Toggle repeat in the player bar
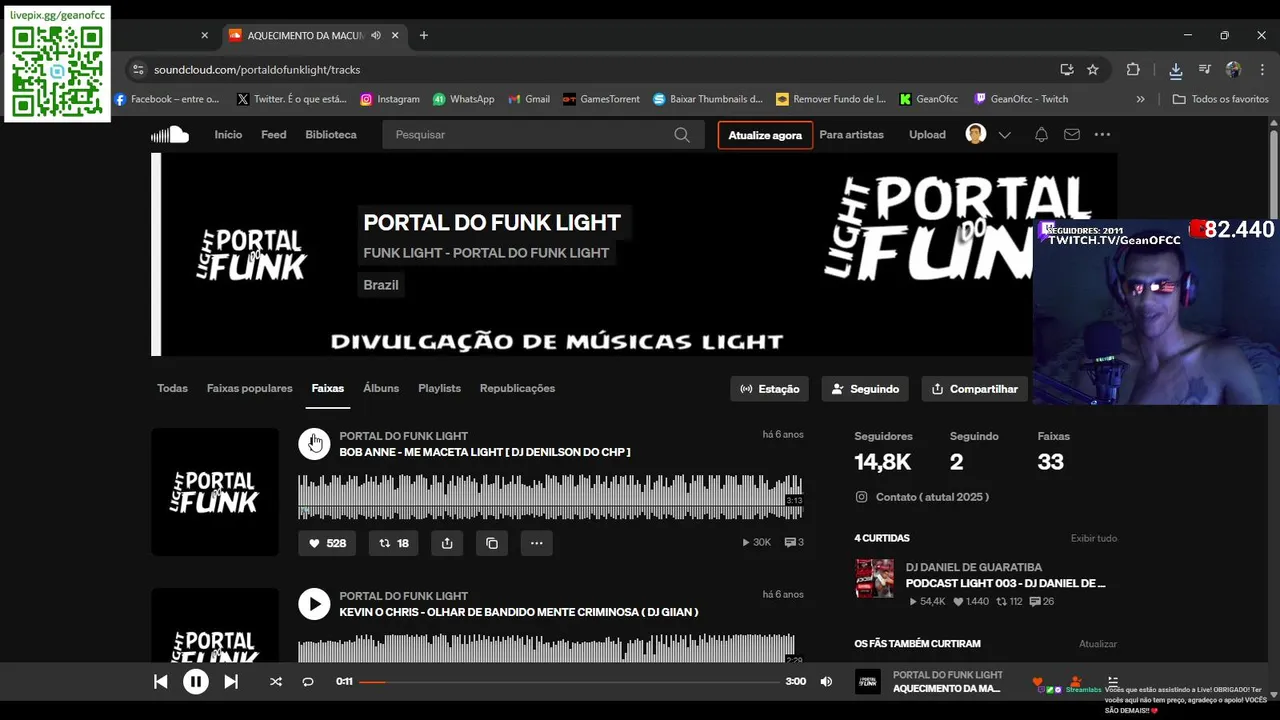Screen dimensions: 1280x720 [x=308, y=682]
